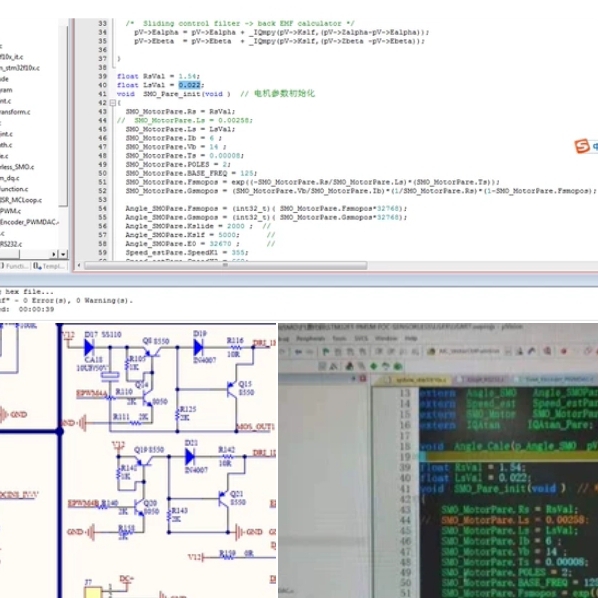
Task: Uncomment selection icon
Action: (415, 352)
